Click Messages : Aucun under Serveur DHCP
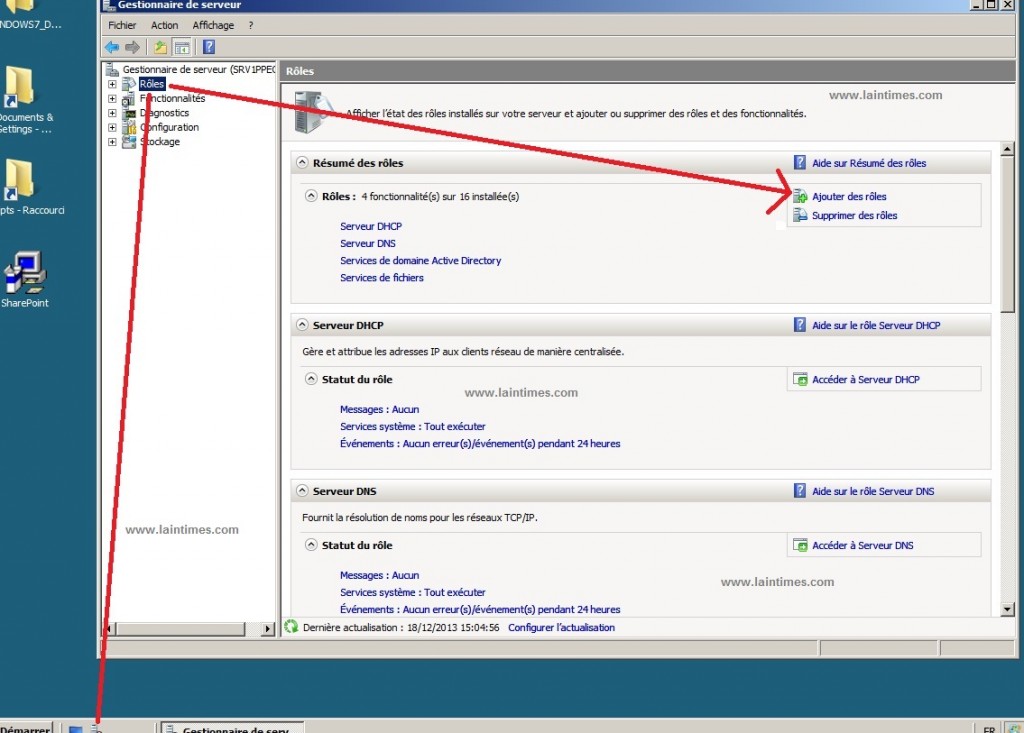 (x=379, y=409)
